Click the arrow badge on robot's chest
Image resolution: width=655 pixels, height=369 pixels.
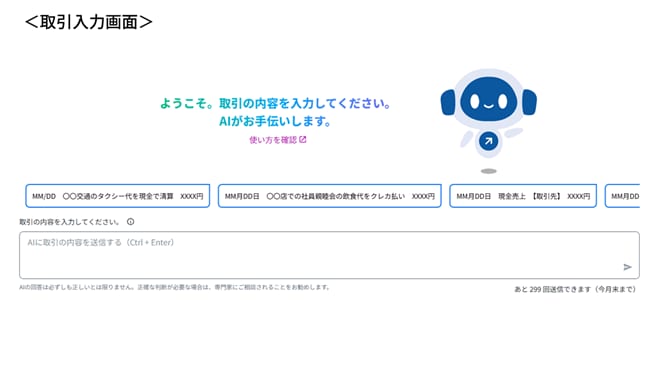click(488, 141)
